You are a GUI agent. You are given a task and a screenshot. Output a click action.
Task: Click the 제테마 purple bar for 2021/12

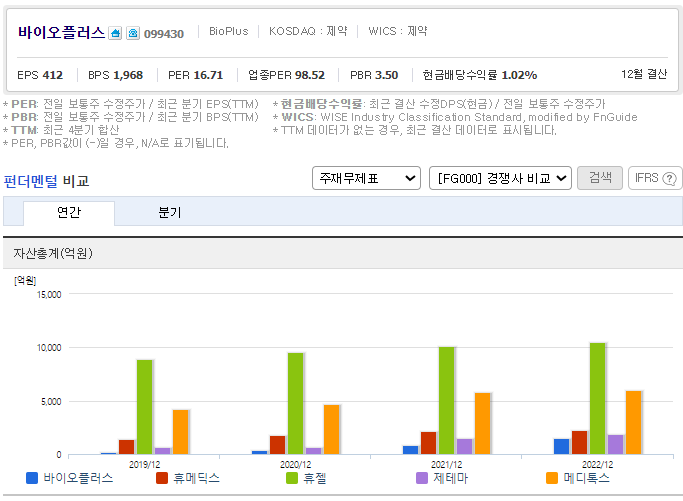[464, 447]
